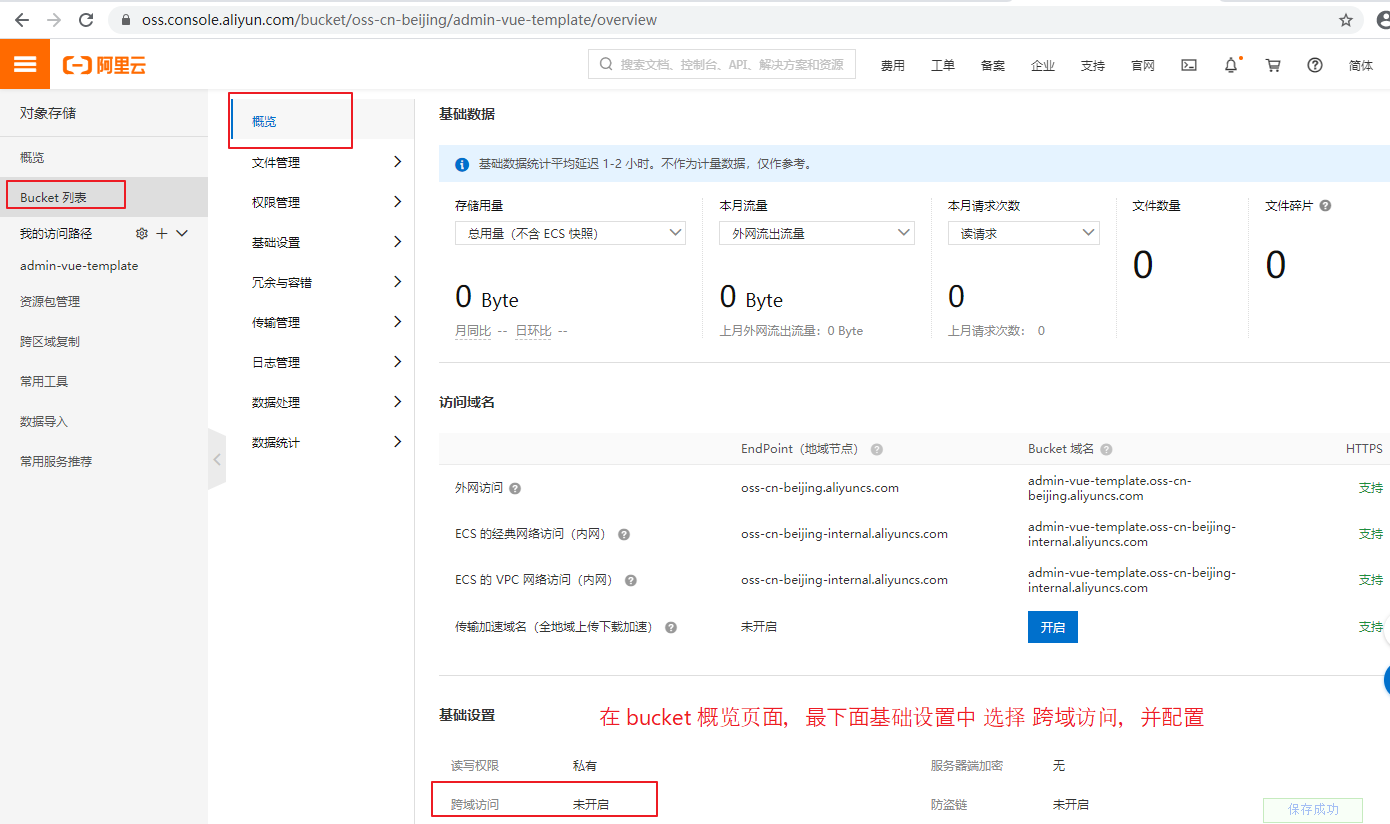Switch language via 简体

1361,66
